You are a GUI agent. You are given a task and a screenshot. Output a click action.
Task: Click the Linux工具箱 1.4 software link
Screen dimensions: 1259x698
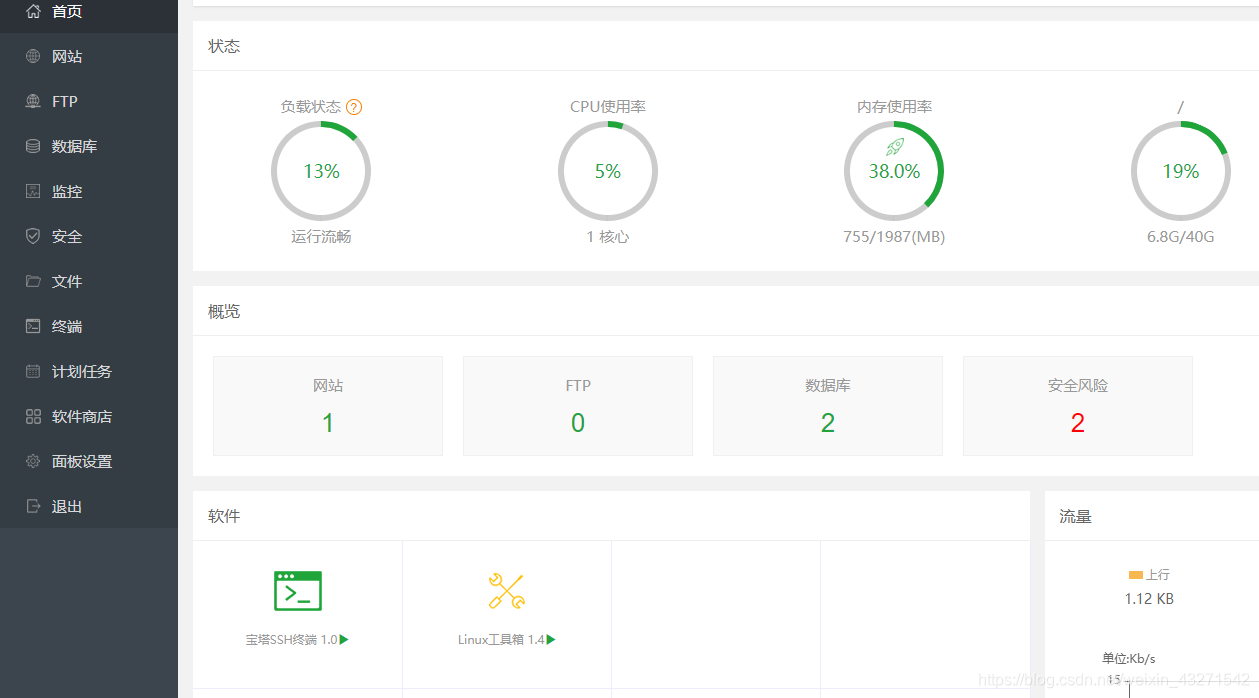coord(507,640)
